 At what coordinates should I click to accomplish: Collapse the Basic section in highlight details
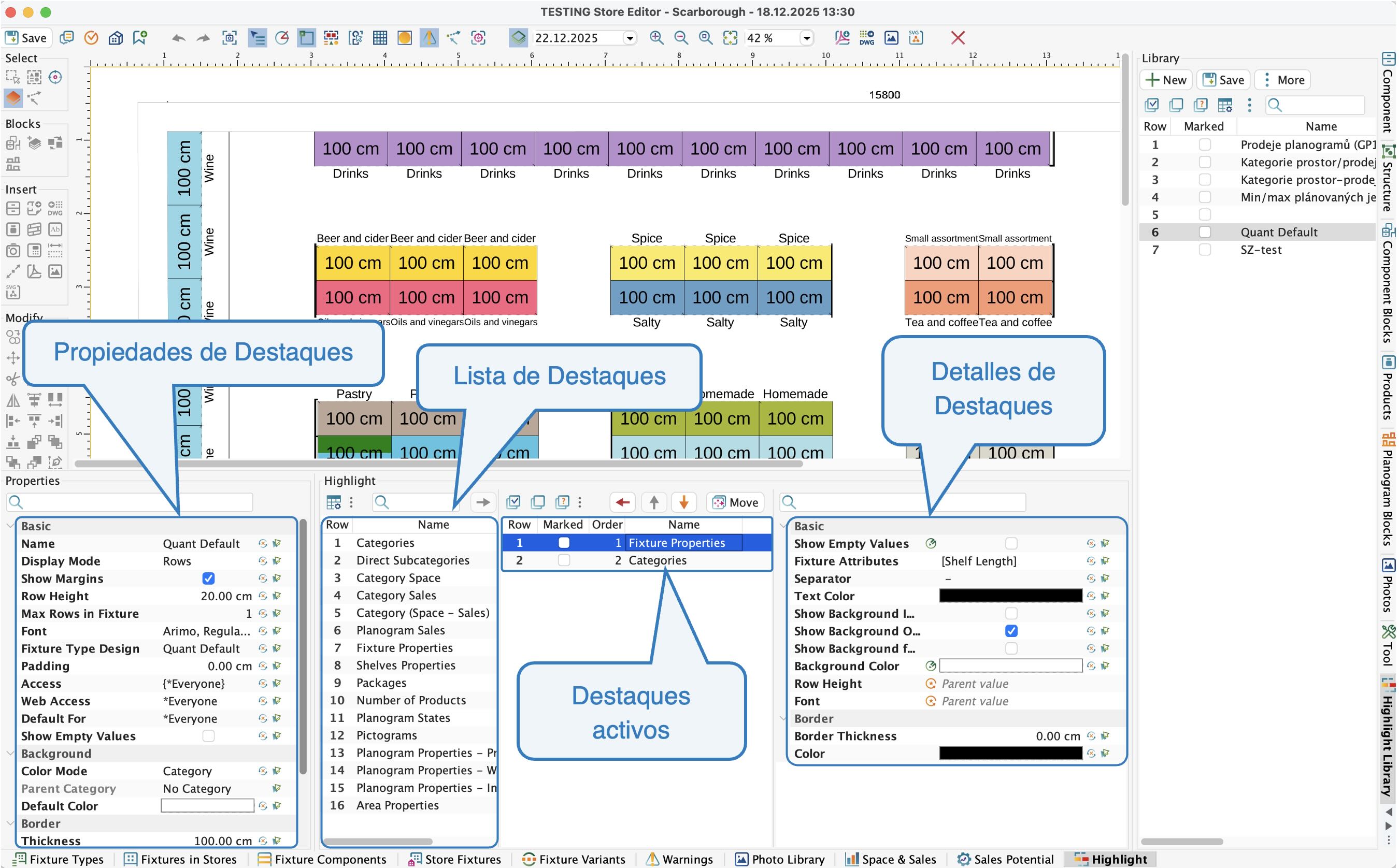tap(783, 526)
